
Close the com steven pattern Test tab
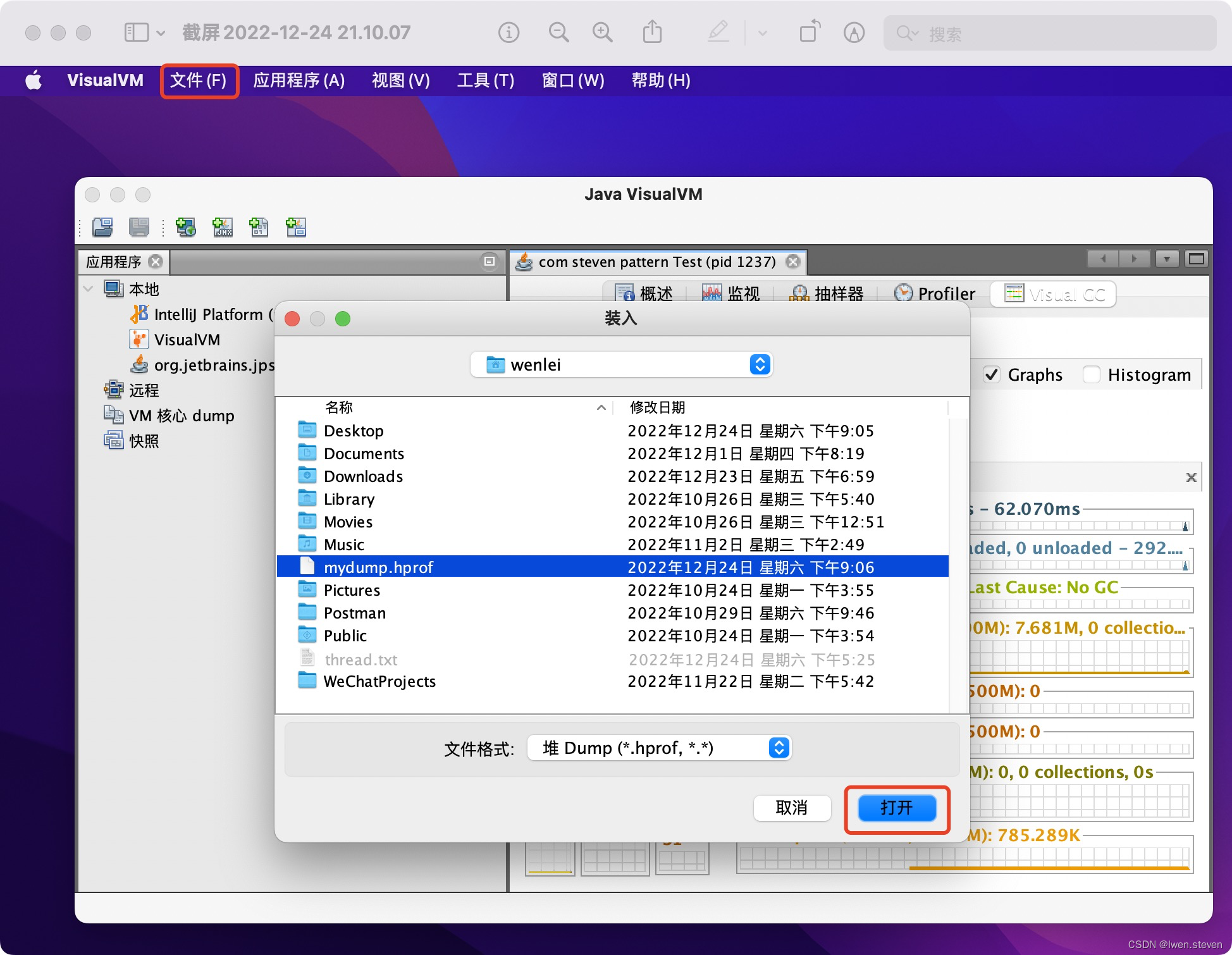793,261
